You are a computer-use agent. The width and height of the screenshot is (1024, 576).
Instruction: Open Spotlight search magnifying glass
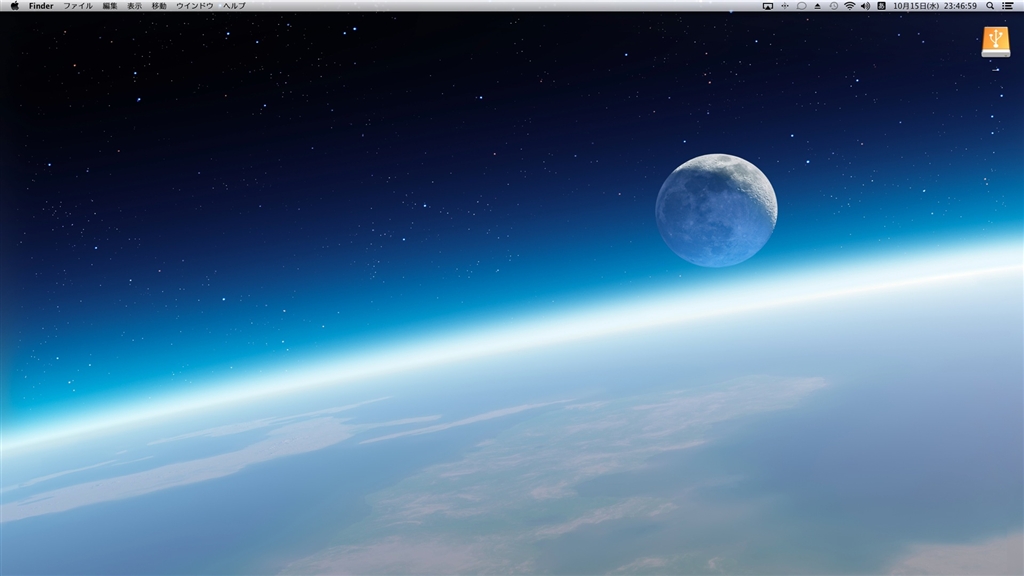(x=990, y=6)
